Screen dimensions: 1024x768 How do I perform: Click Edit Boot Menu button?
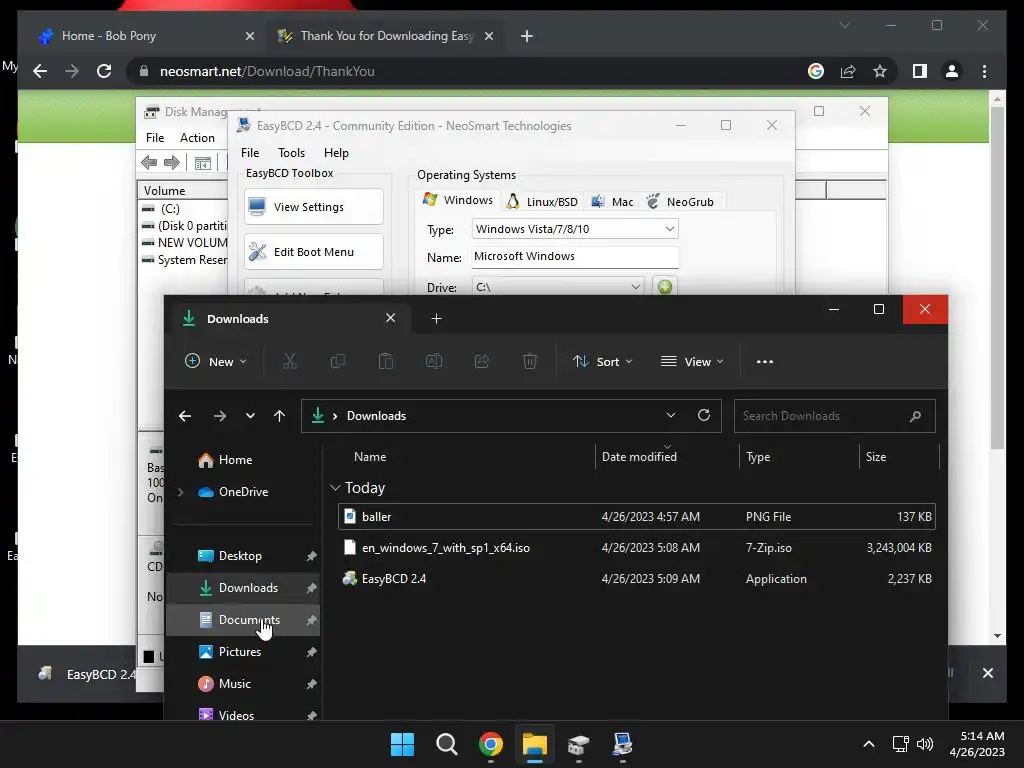point(314,252)
